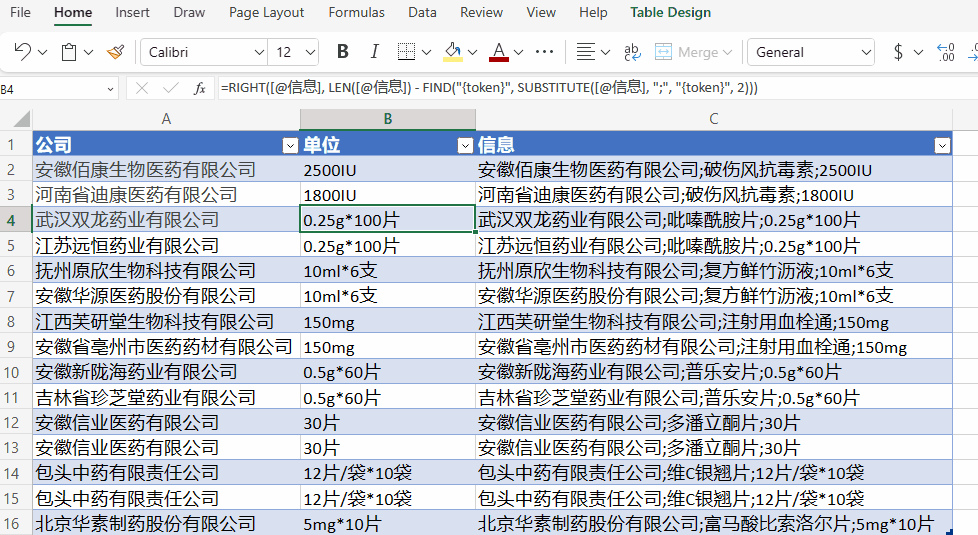Expand the alignment options arrow
The width and height of the screenshot is (978, 535).
(x=606, y=52)
